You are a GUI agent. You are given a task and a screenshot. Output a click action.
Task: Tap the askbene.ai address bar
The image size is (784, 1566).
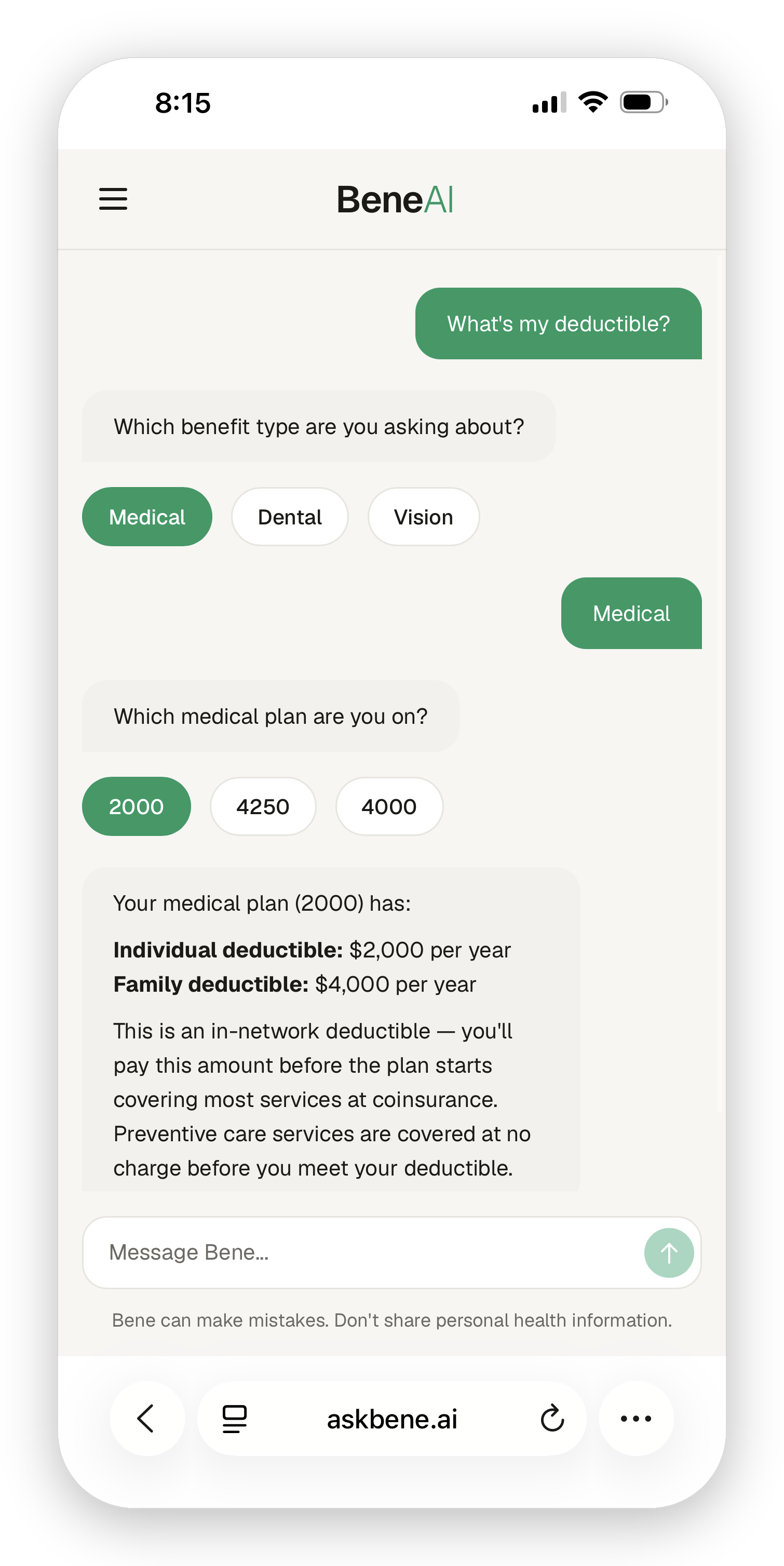pyautogui.click(x=392, y=1419)
